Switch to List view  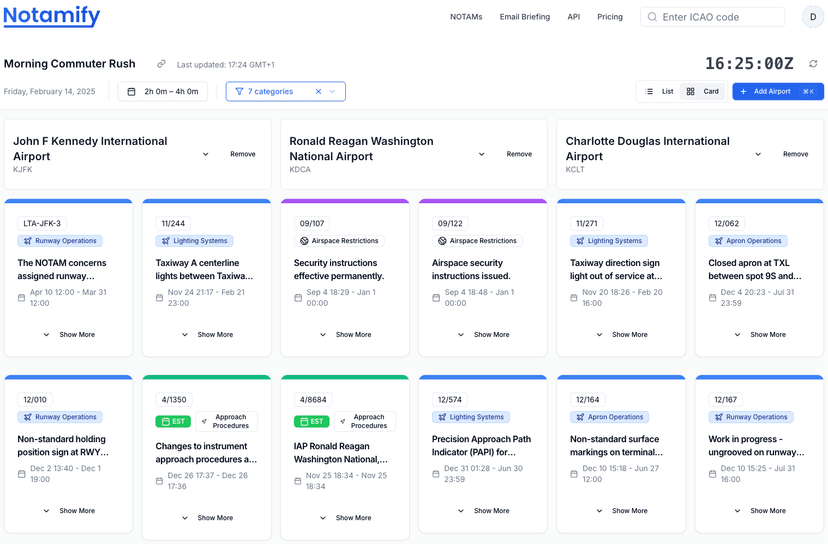pos(659,92)
